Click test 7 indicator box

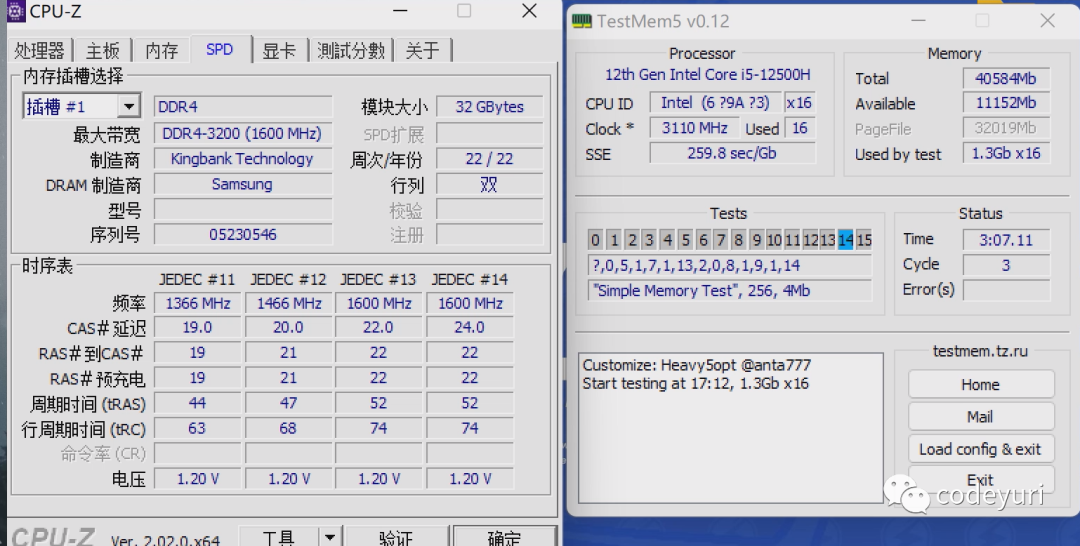click(720, 240)
